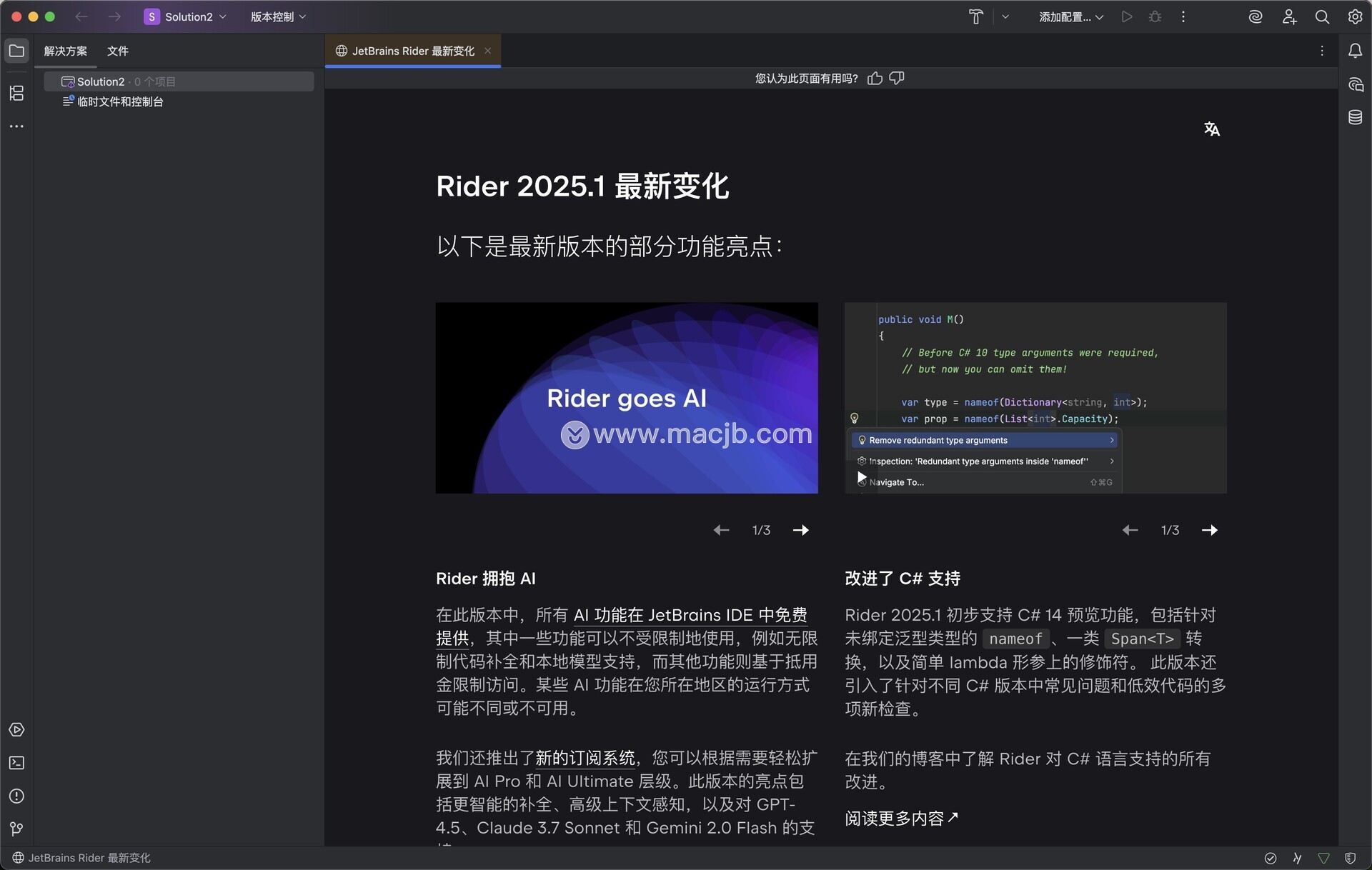Expand the build options arrow next to hammer

[x=1005, y=16]
